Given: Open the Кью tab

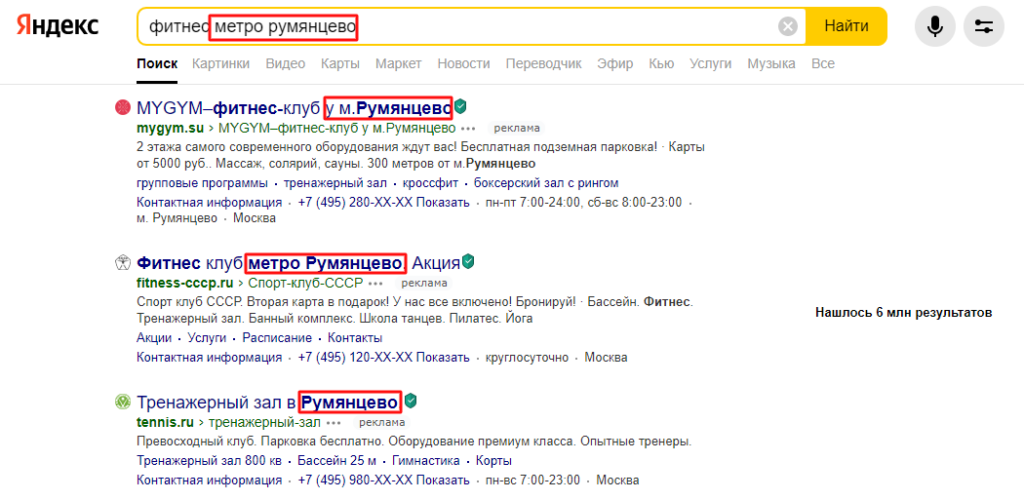Looking at the screenshot, I should coord(661,64).
